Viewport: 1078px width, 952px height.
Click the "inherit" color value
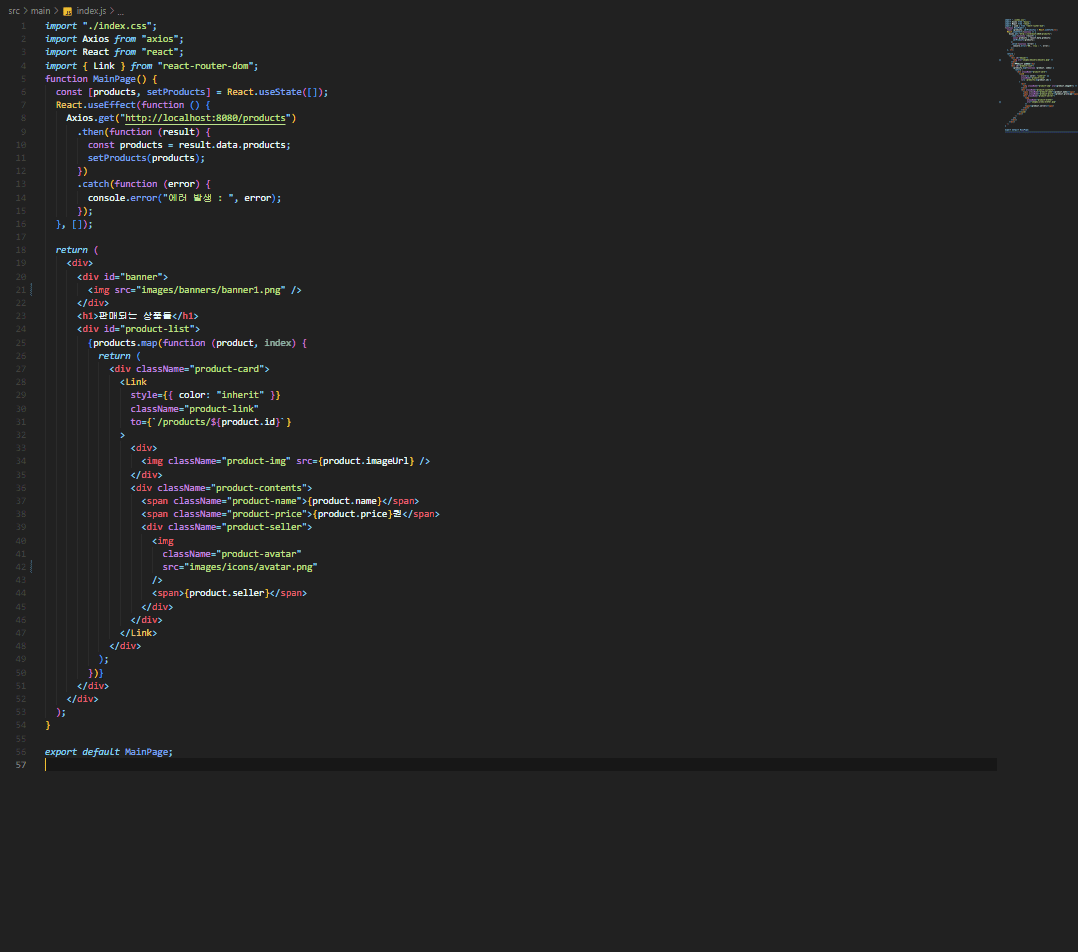pos(240,395)
